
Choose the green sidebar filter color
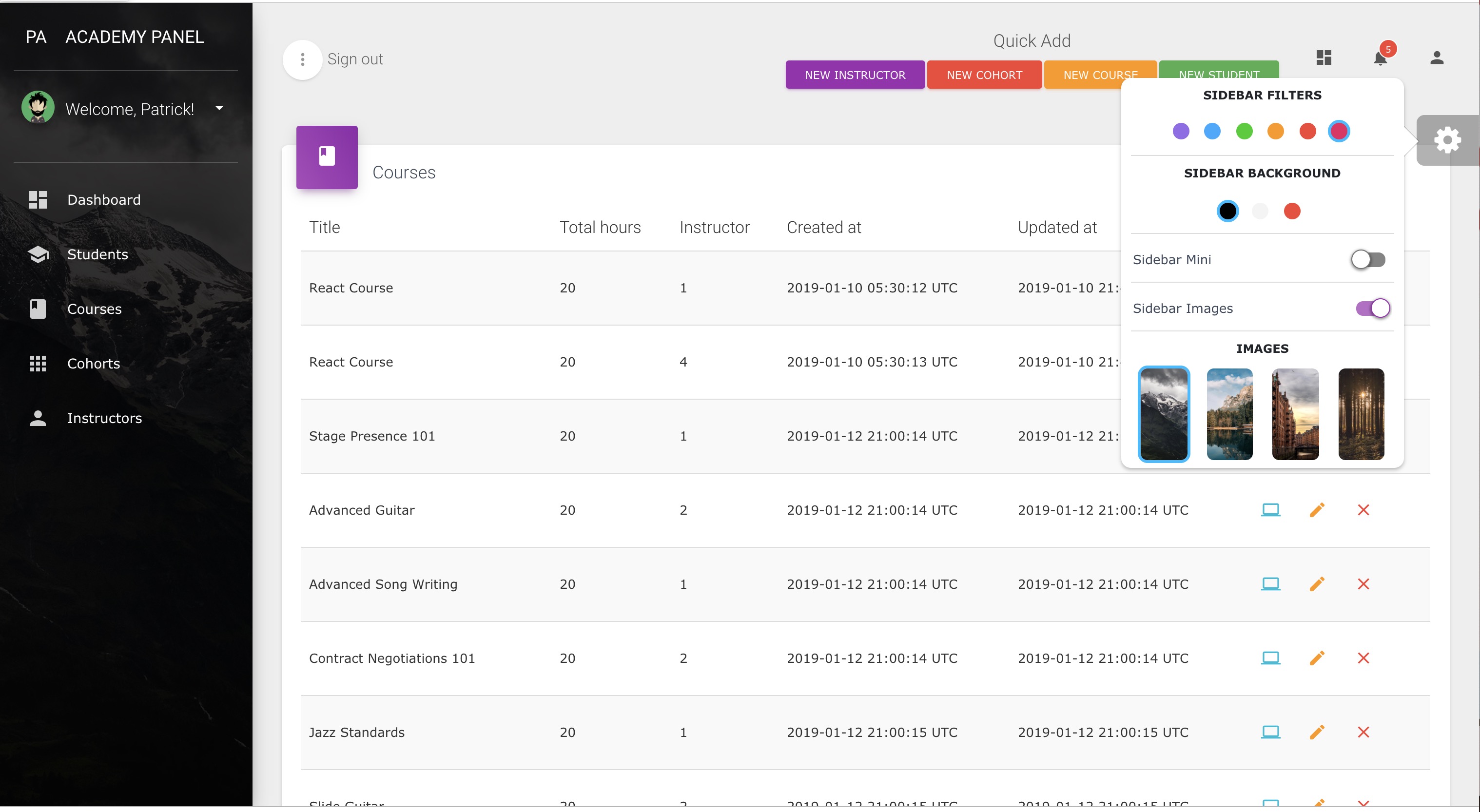pos(1244,132)
